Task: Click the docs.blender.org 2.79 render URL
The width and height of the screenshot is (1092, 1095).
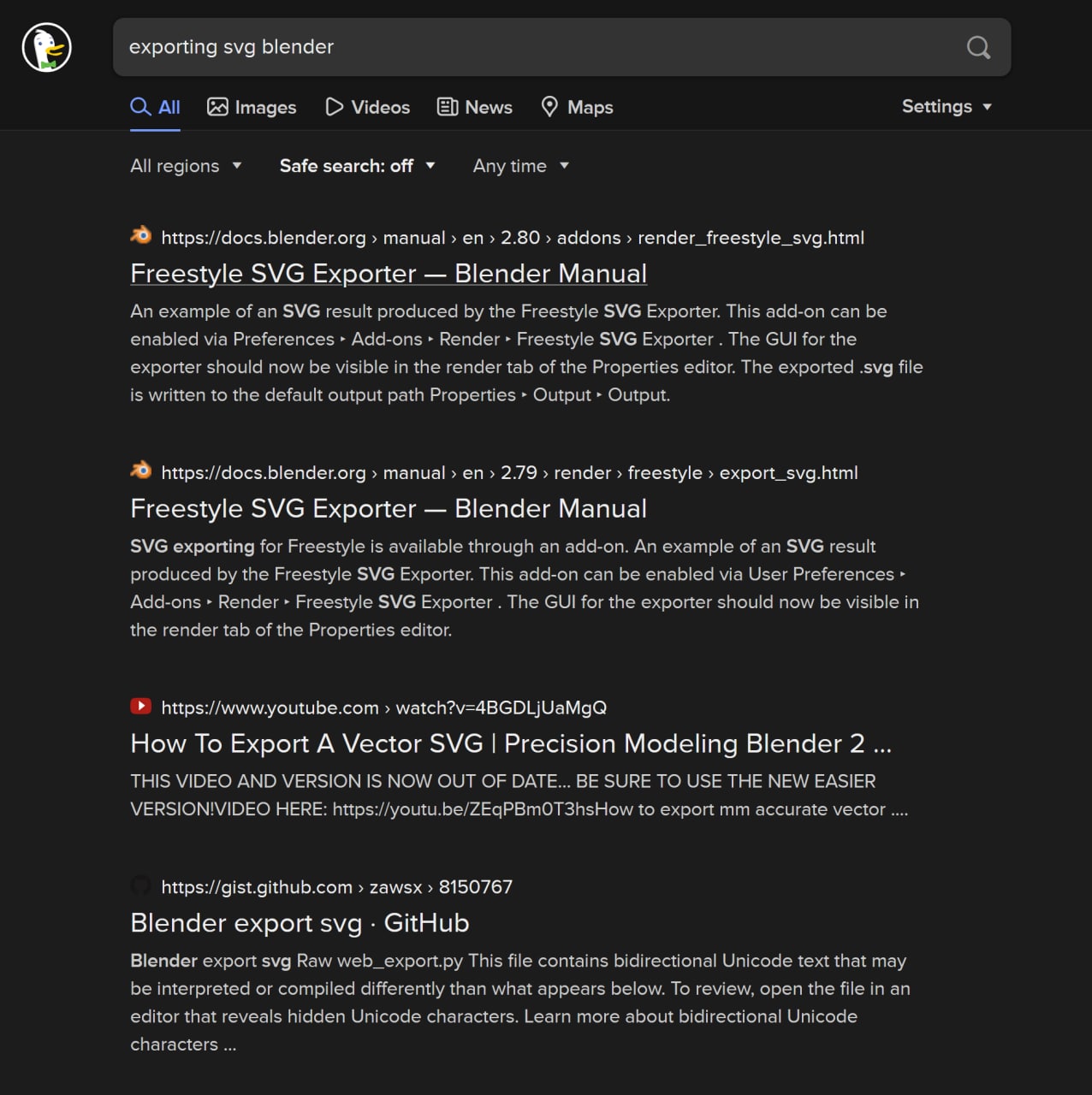Action: pyautogui.click(x=509, y=473)
